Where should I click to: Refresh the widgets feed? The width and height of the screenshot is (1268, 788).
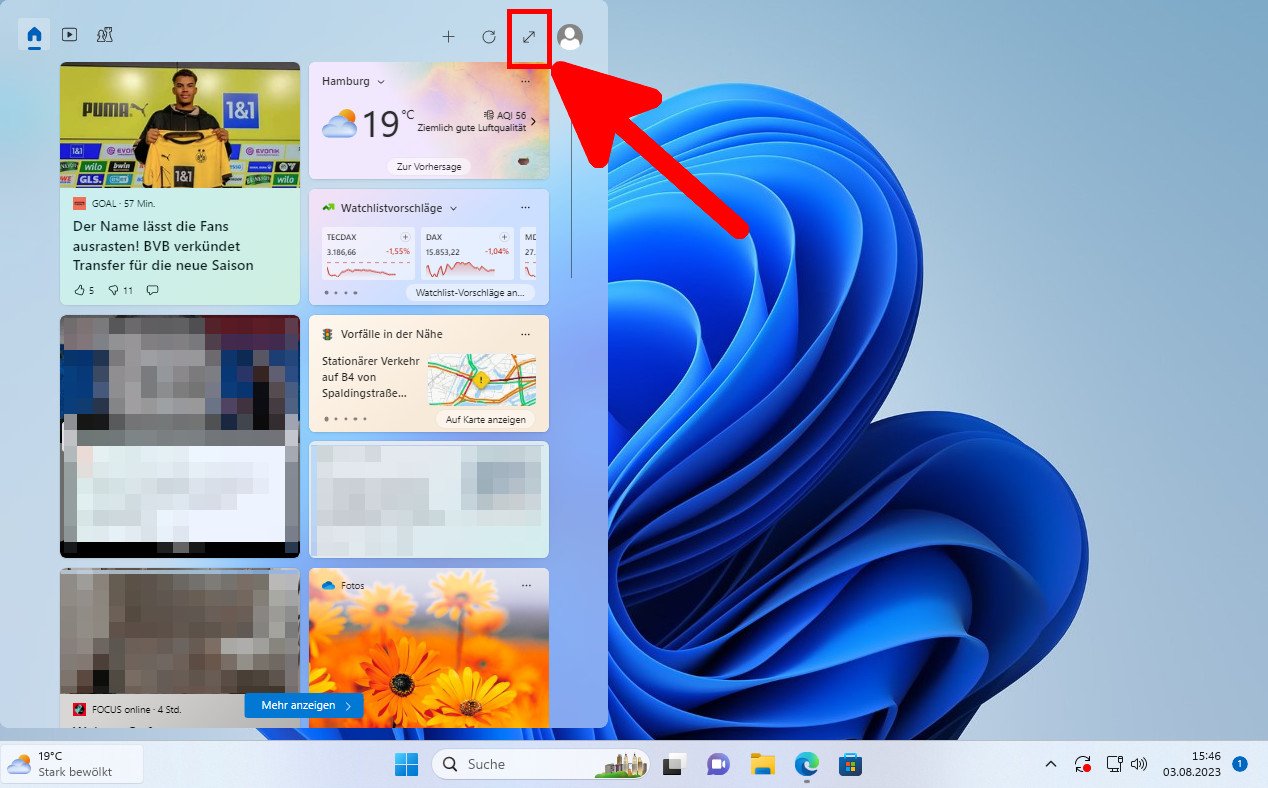coord(489,37)
